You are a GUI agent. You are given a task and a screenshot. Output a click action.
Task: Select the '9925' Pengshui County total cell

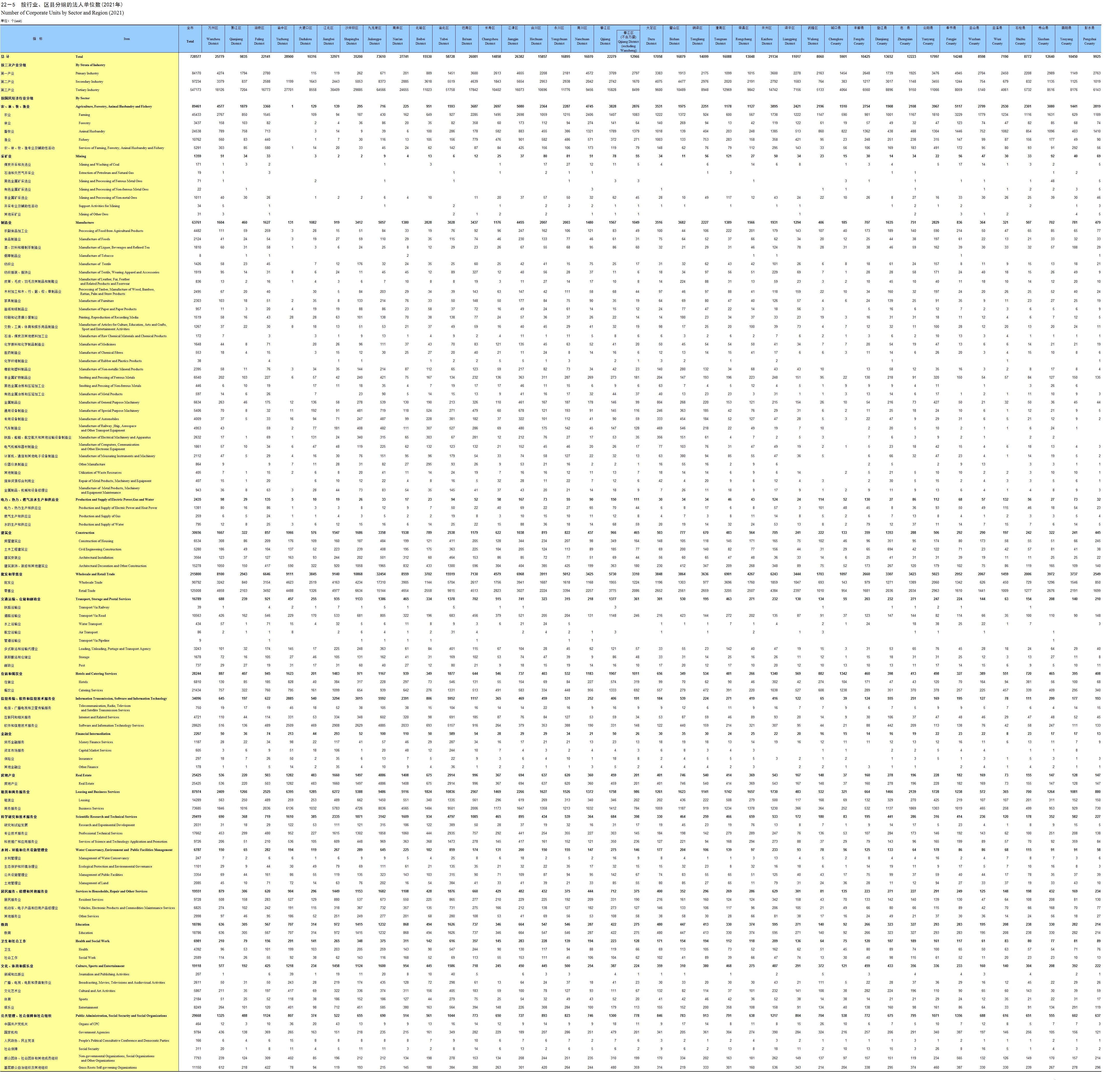[1097, 56]
